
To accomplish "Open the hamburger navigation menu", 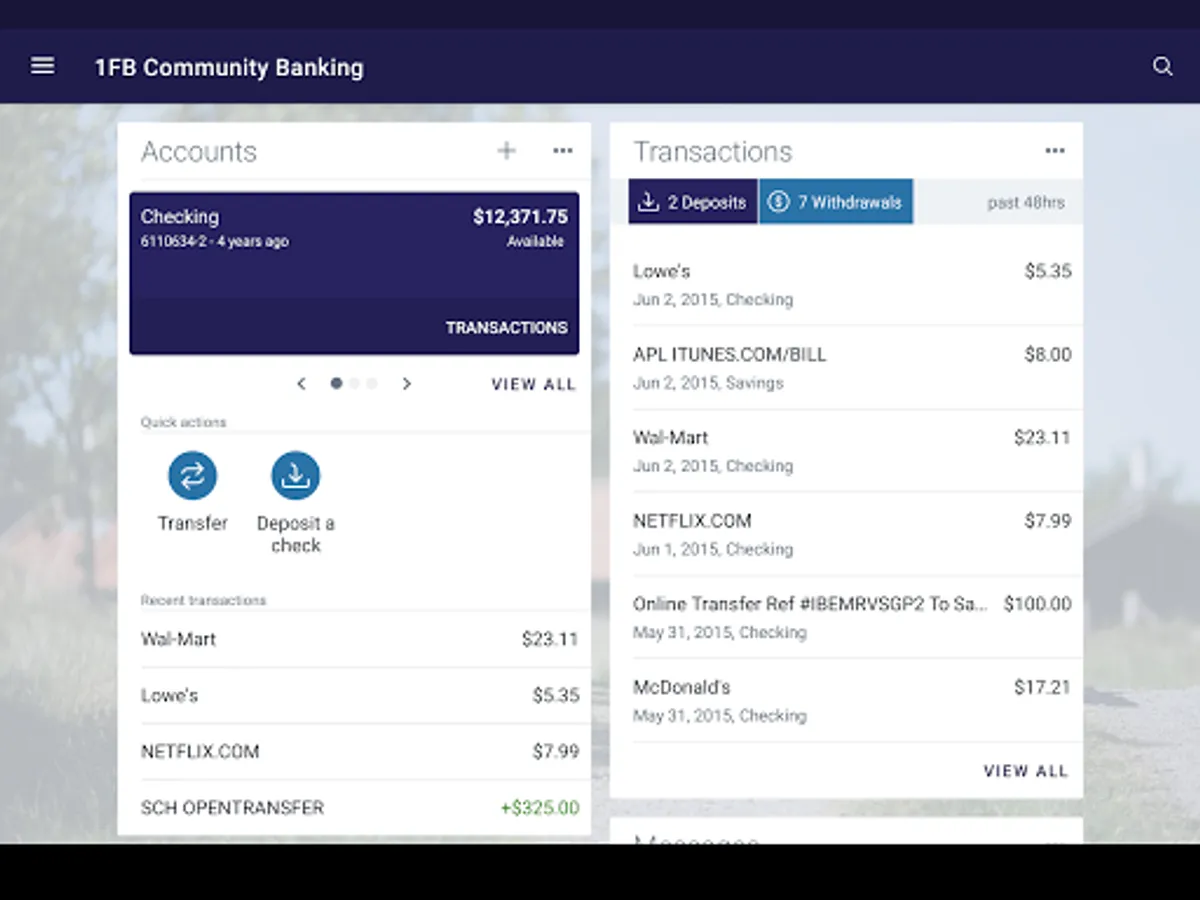I will click(x=42, y=66).
